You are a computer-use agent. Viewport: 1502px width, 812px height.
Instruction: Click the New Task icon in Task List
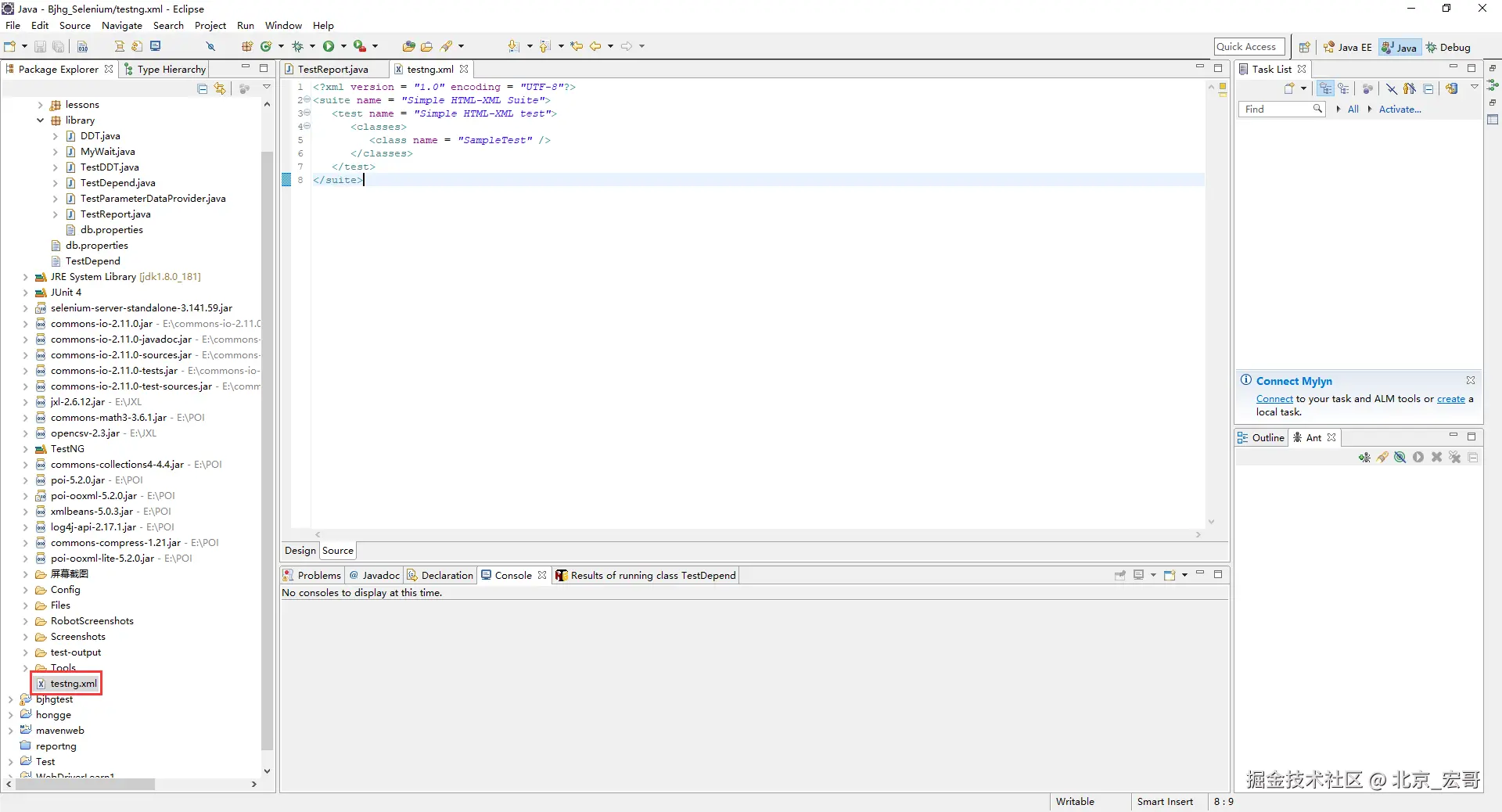click(x=1289, y=88)
